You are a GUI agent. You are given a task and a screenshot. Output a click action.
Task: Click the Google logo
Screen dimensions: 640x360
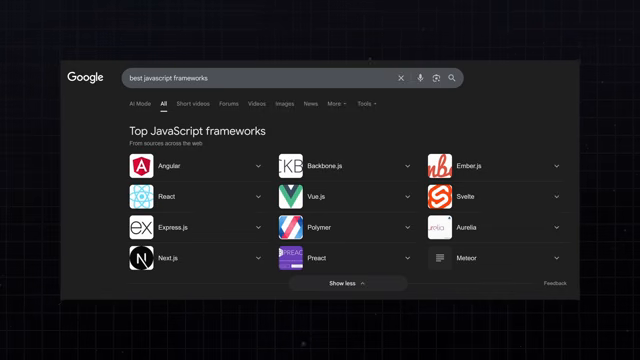coord(85,77)
